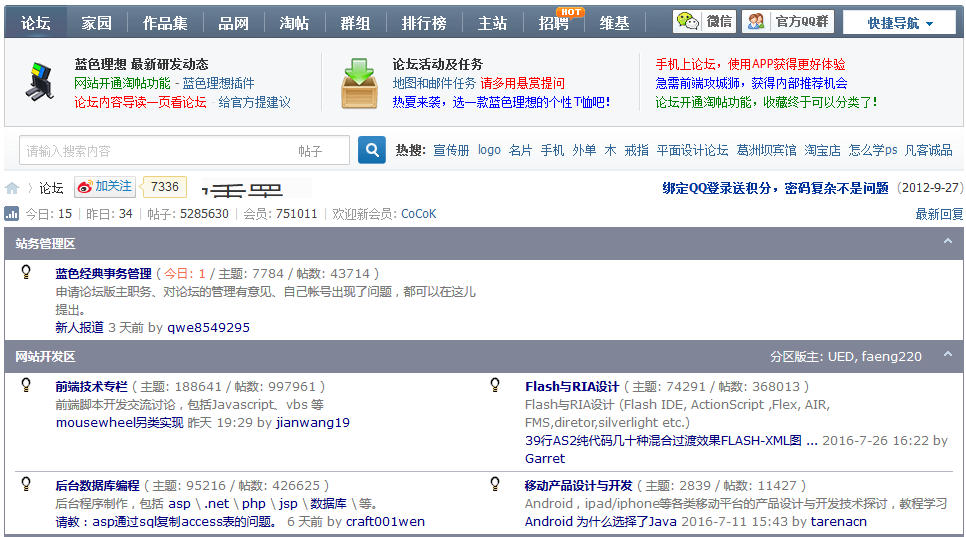Switch to the 家园 navigation tab
This screenshot has width=966, height=537.
(97, 23)
